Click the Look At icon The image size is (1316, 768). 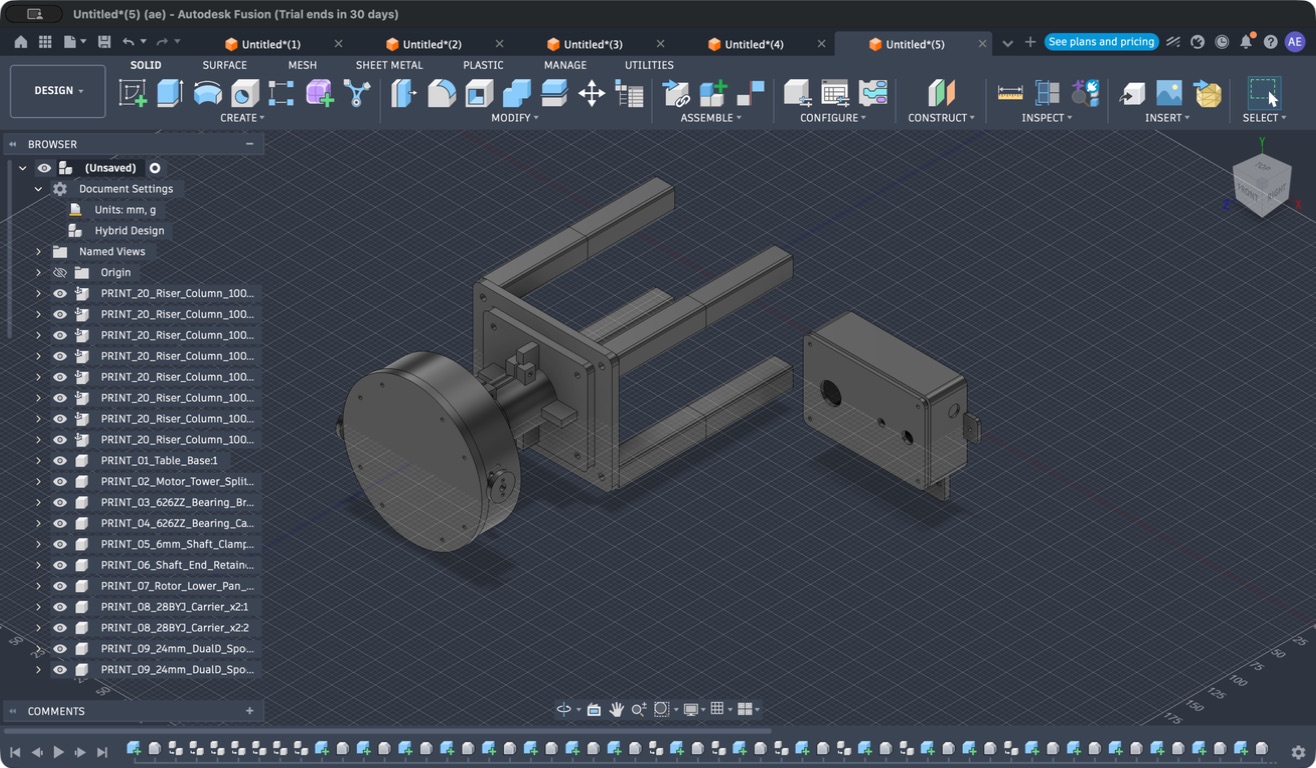click(594, 710)
